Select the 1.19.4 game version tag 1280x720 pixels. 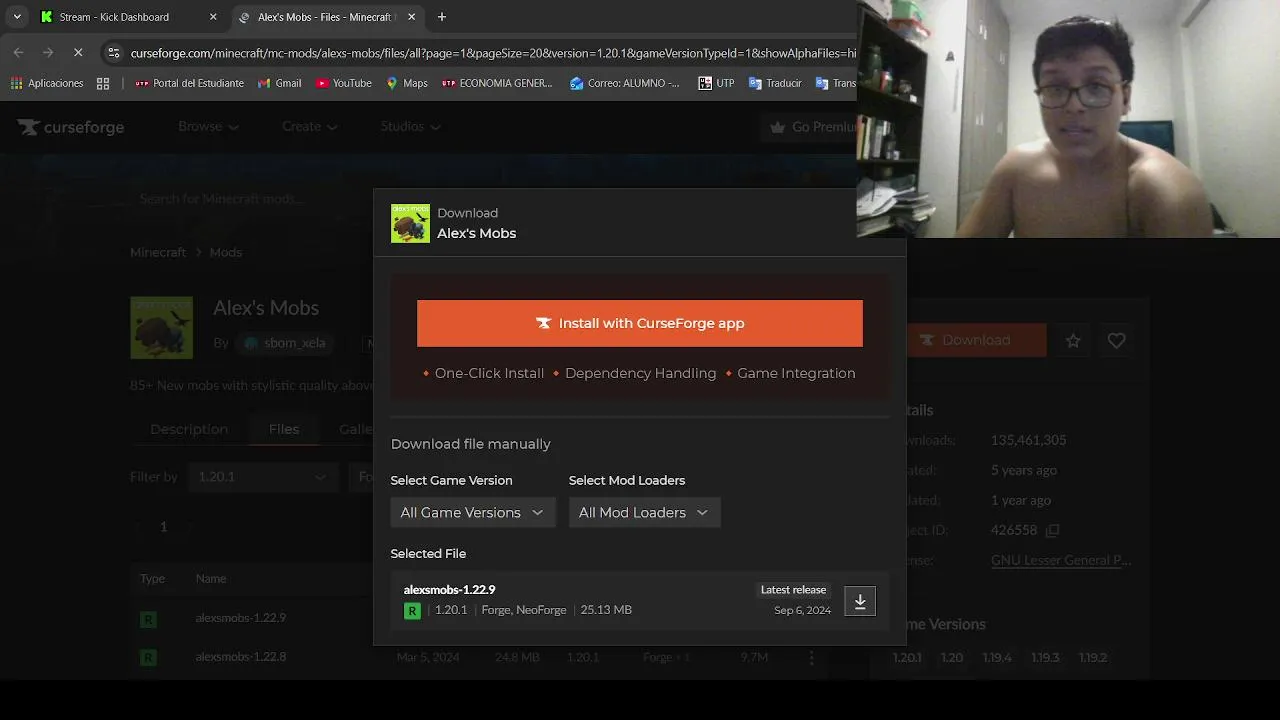click(x=997, y=657)
